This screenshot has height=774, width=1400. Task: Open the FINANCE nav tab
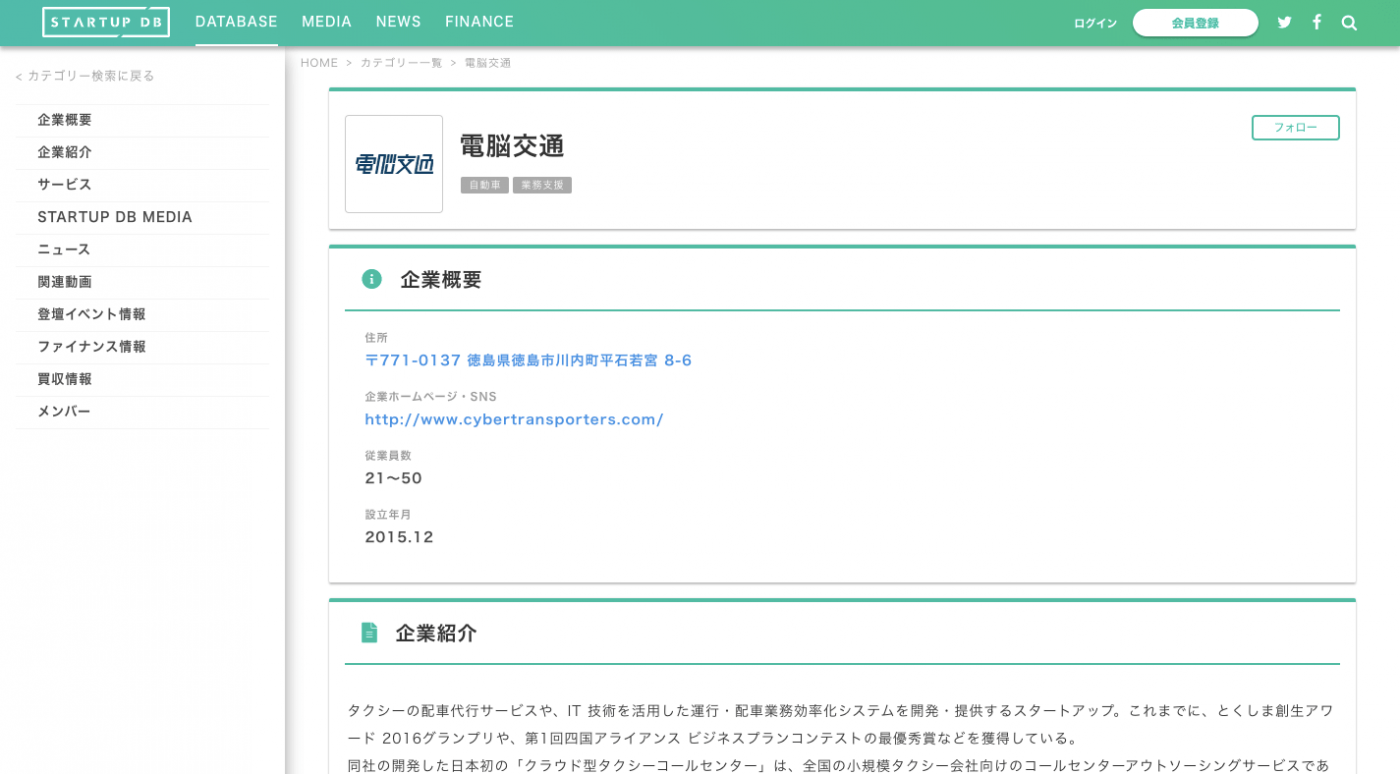(x=479, y=22)
